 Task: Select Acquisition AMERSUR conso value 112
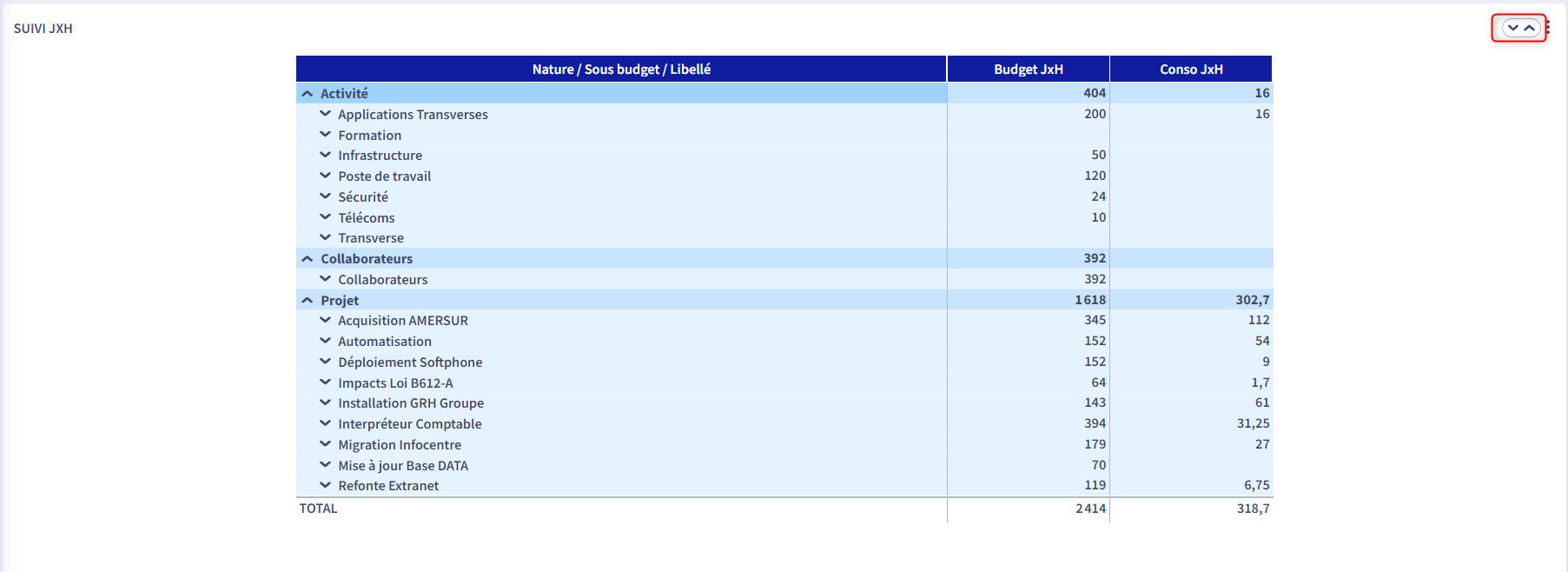point(1259,320)
